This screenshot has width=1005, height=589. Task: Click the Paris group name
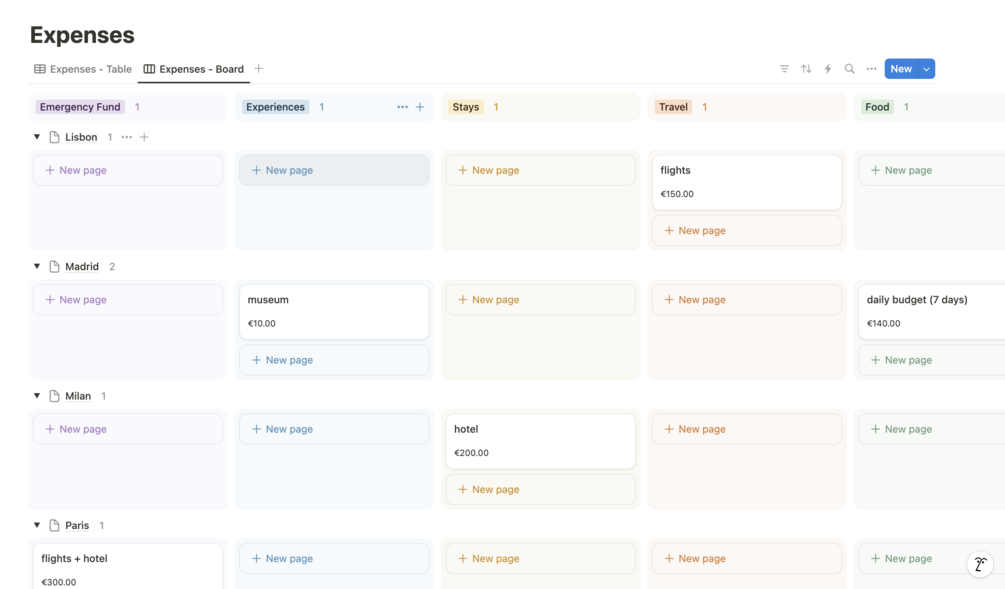(77, 526)
